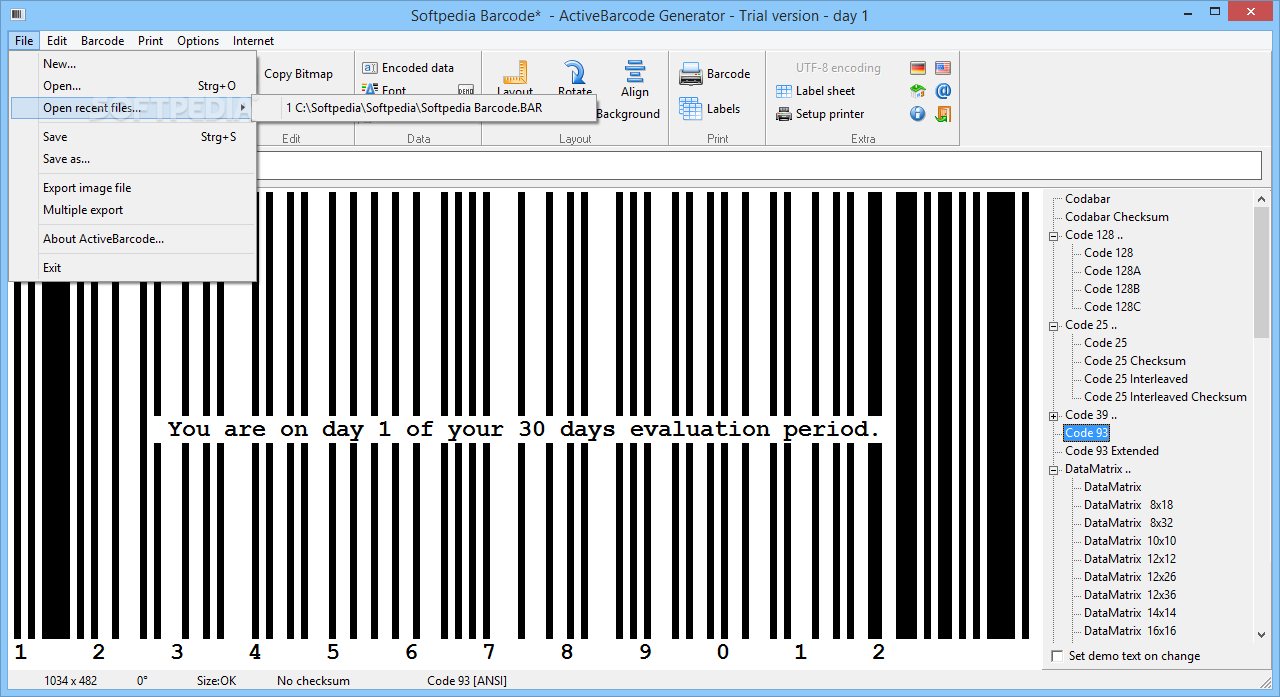Screen dimensions: 1280x697
Task: Open the Label sheet setup
Action: (x=816, y=91)
